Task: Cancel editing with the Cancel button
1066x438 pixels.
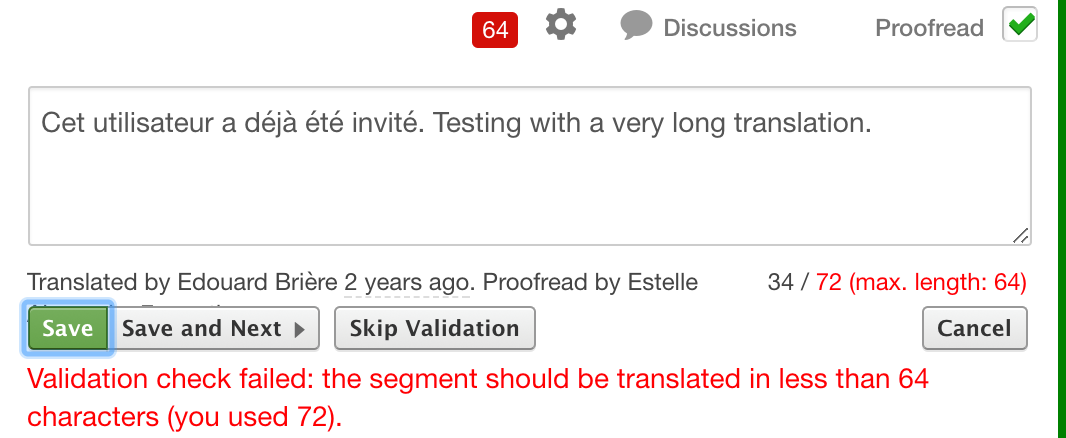Action: pos(974,329)
